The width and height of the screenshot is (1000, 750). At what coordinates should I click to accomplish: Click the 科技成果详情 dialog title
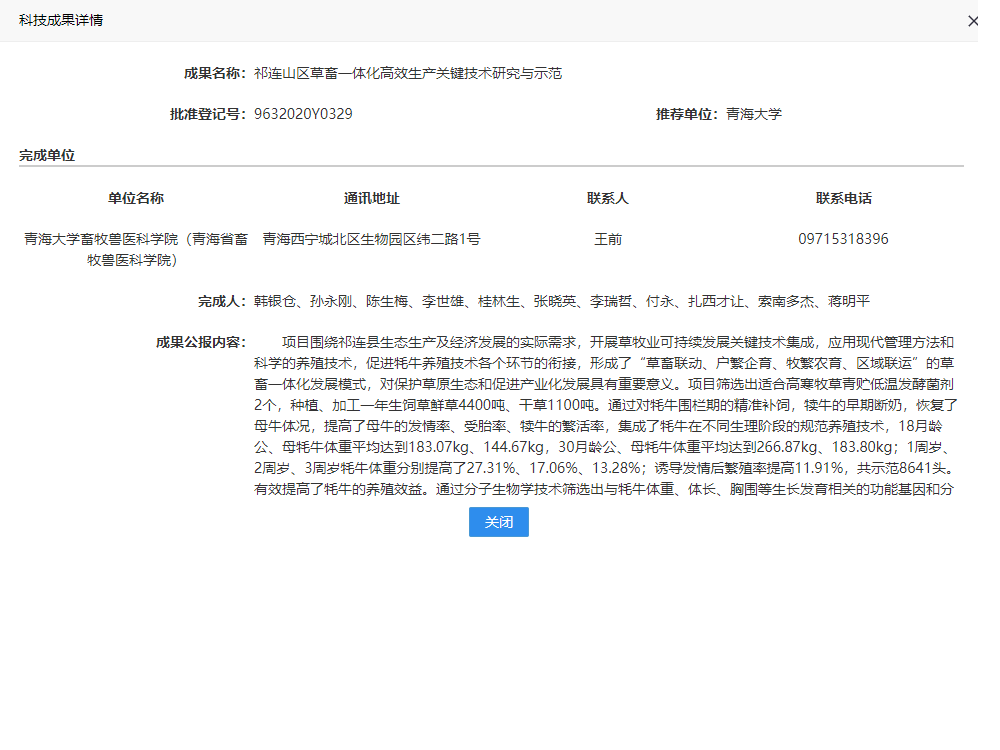coord(60,20)
